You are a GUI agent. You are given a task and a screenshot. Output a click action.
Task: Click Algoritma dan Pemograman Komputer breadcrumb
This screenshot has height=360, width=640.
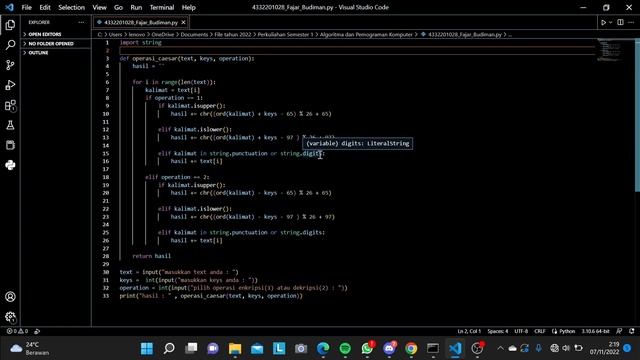pyautogui.click(x=366, y=35)
